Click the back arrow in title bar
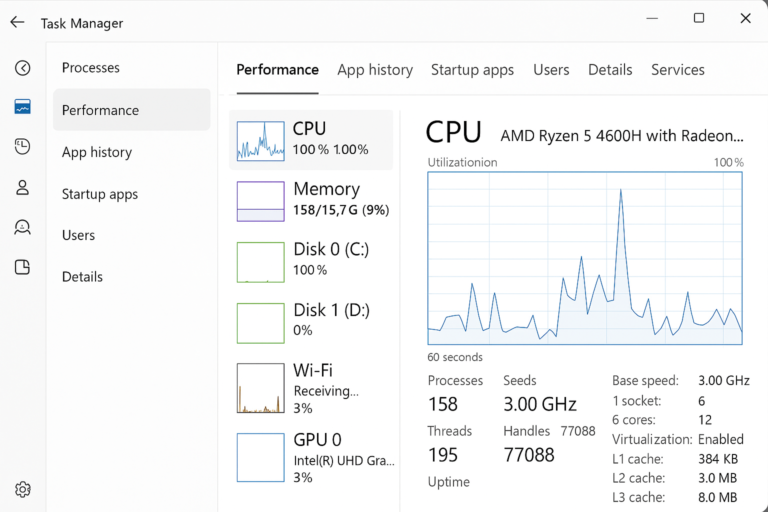The height and width of the screenshot is (512, 768). coord(17,22)
